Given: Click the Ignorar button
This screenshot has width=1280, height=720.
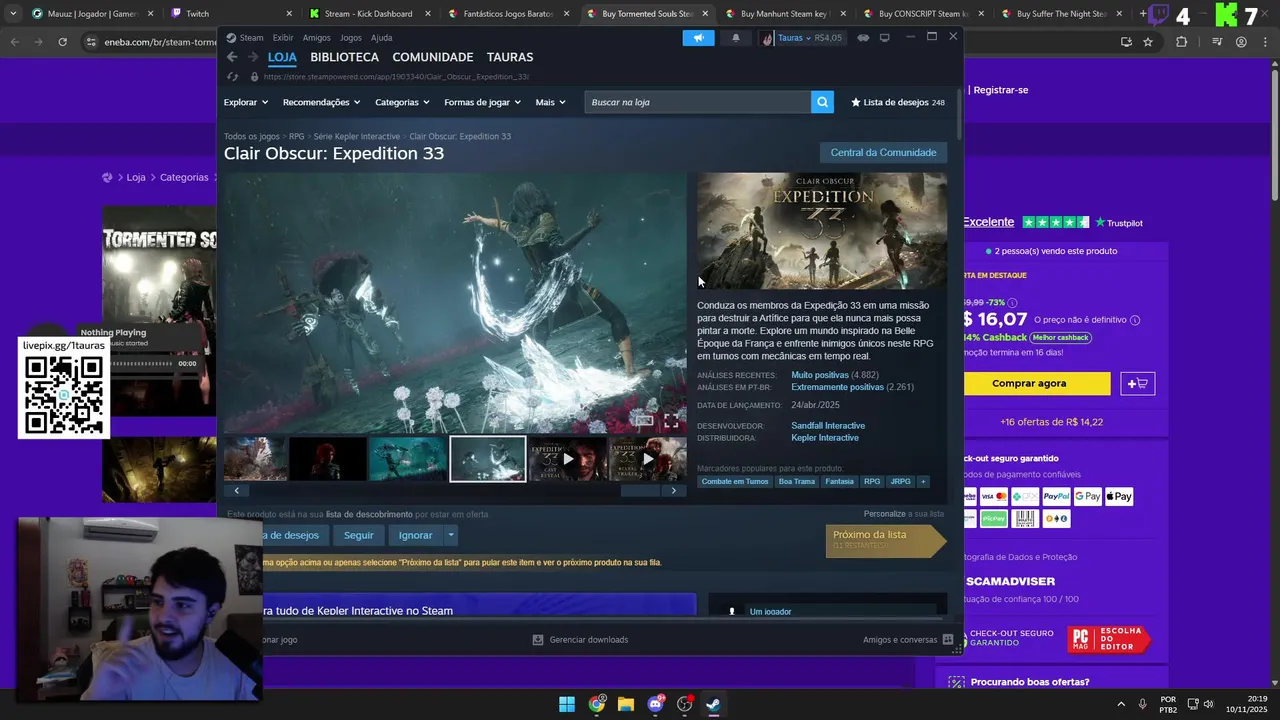Looking at the screenshot, I should 416,535.
